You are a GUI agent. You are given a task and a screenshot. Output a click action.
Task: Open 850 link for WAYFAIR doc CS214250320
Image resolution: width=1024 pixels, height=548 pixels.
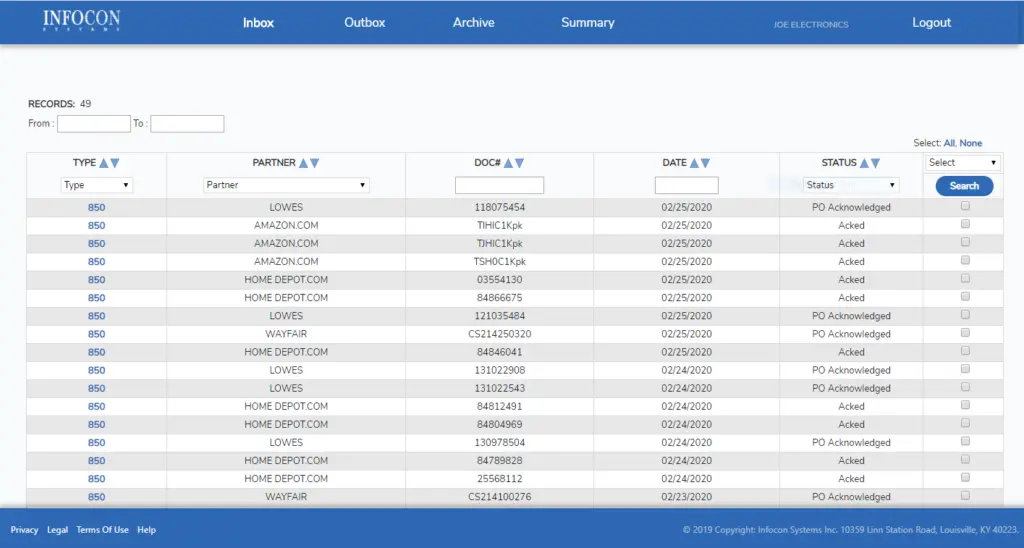point(97,334)
